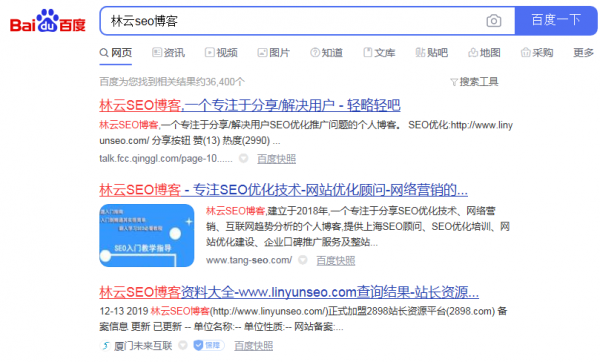The image size is (600, 362).
Task: Open the 图片 tab
Action: (x=274, y=52)
